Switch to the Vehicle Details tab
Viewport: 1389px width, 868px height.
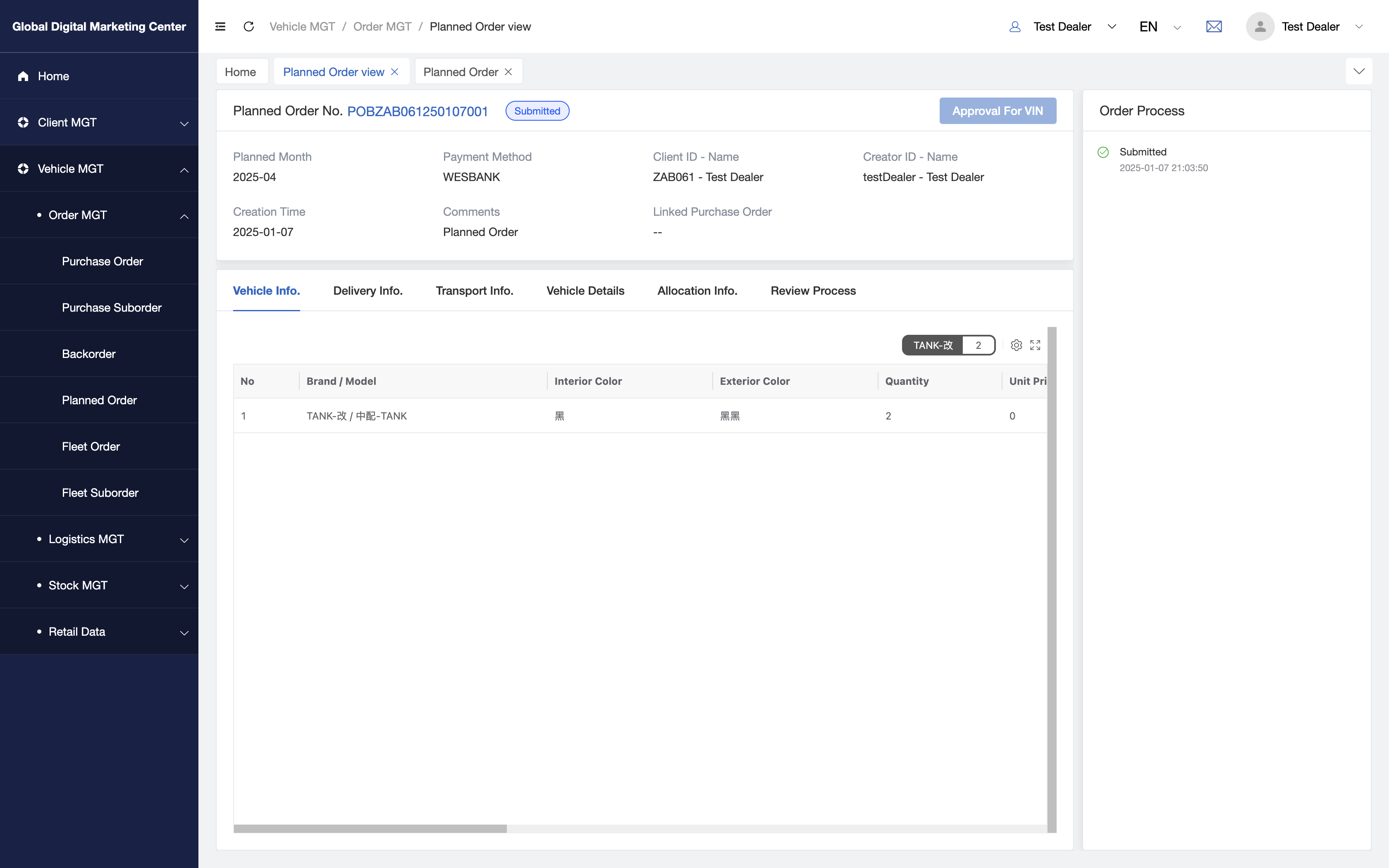click(x=585, y=291)
